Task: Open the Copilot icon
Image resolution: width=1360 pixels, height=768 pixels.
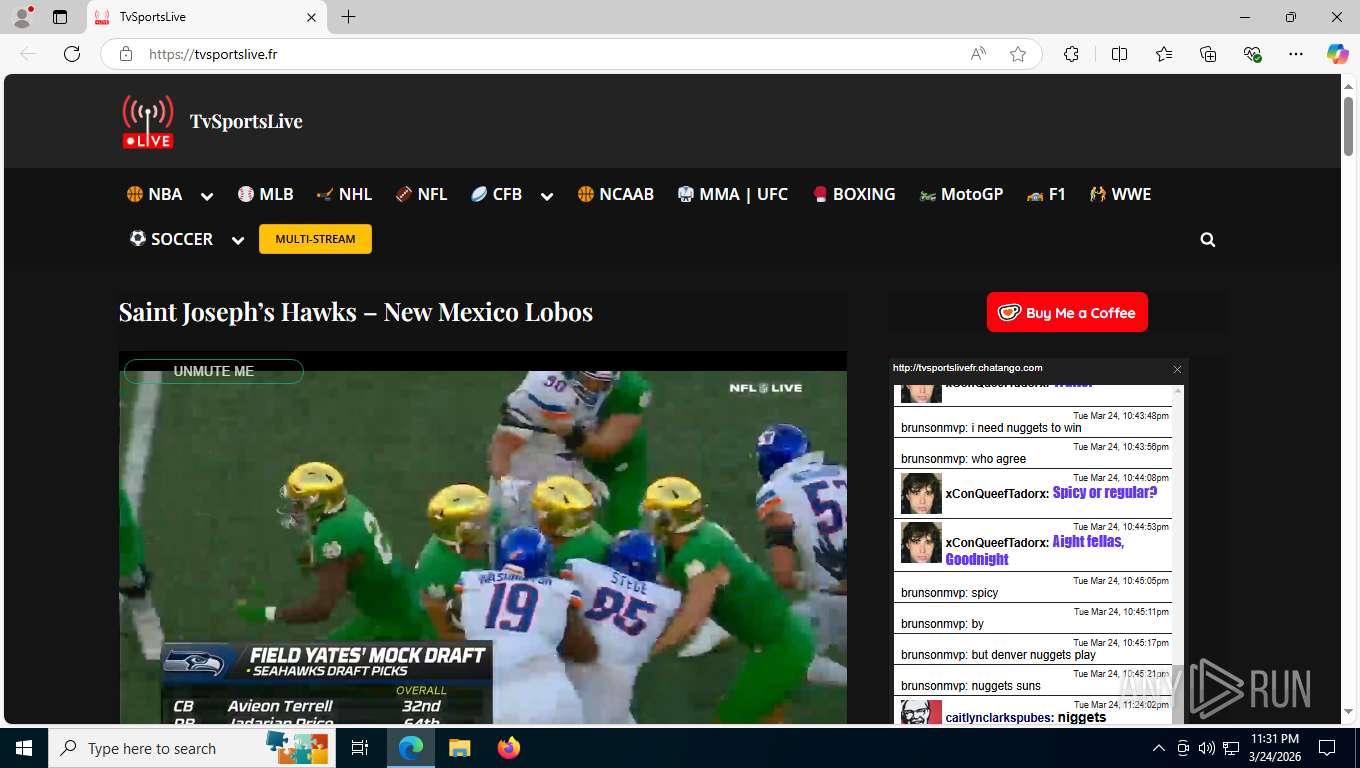Action: [x=1338, y=54]
